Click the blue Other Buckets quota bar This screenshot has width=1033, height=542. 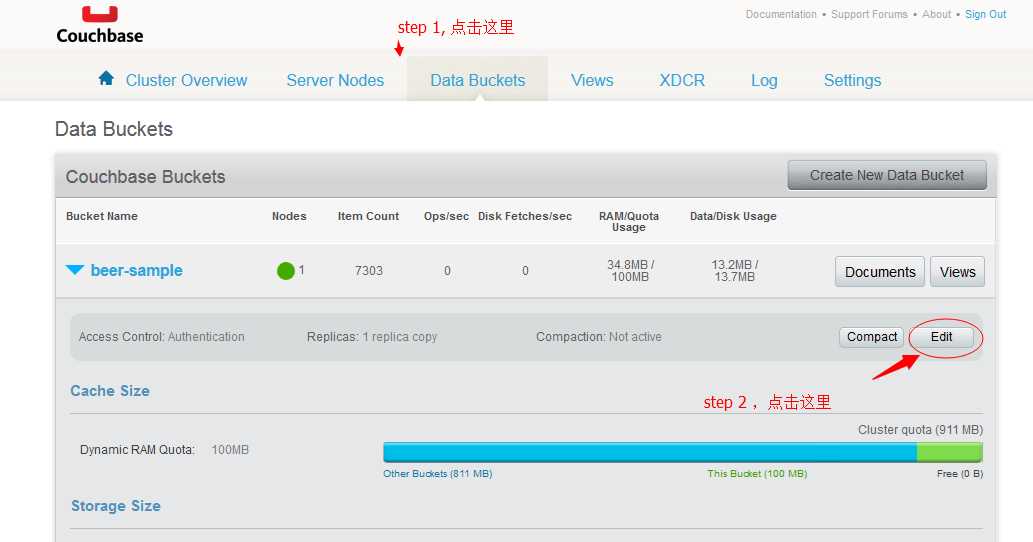[650, 452]
